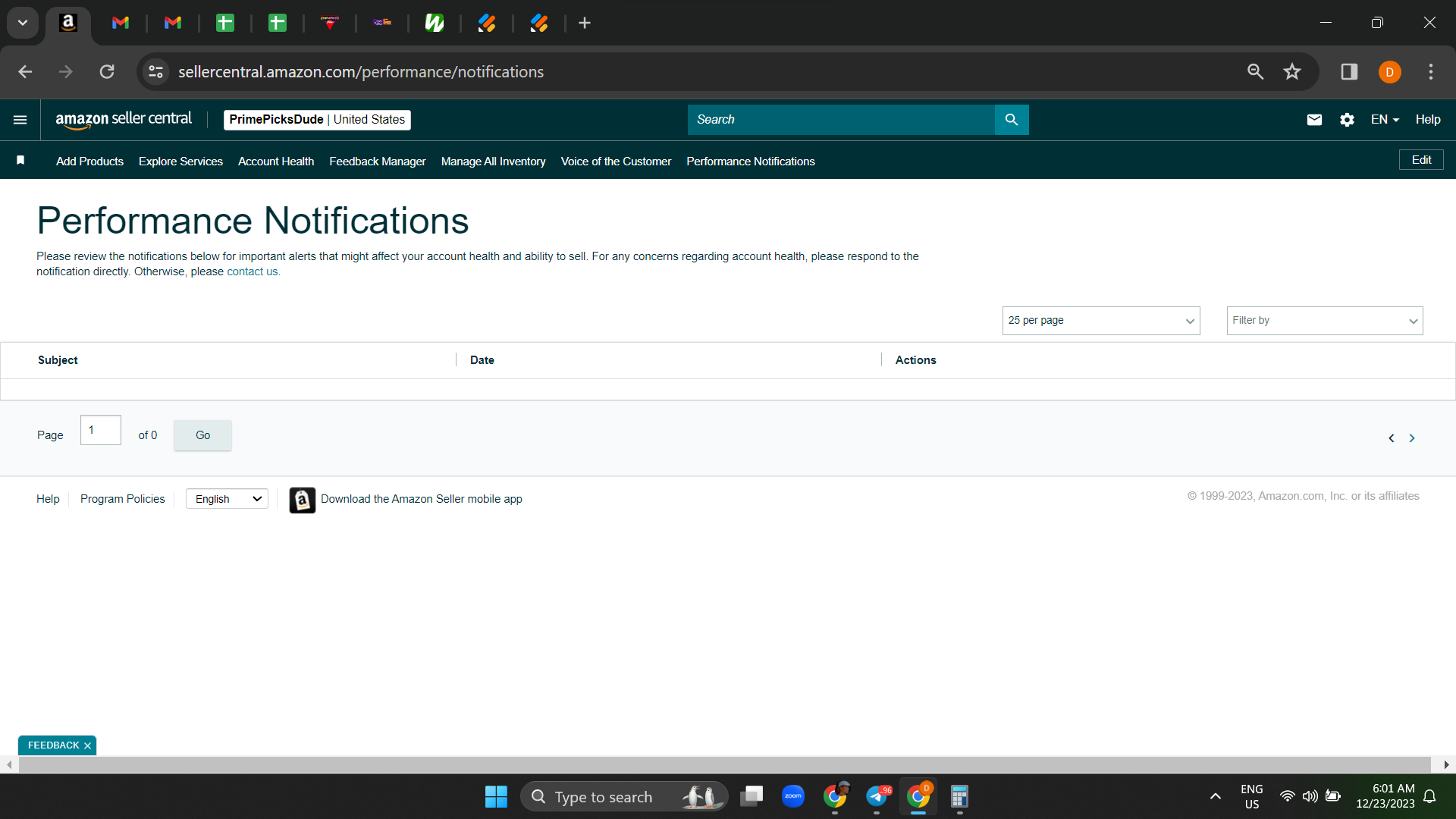Open the settings gear icon

click(x=1347, y=120)
